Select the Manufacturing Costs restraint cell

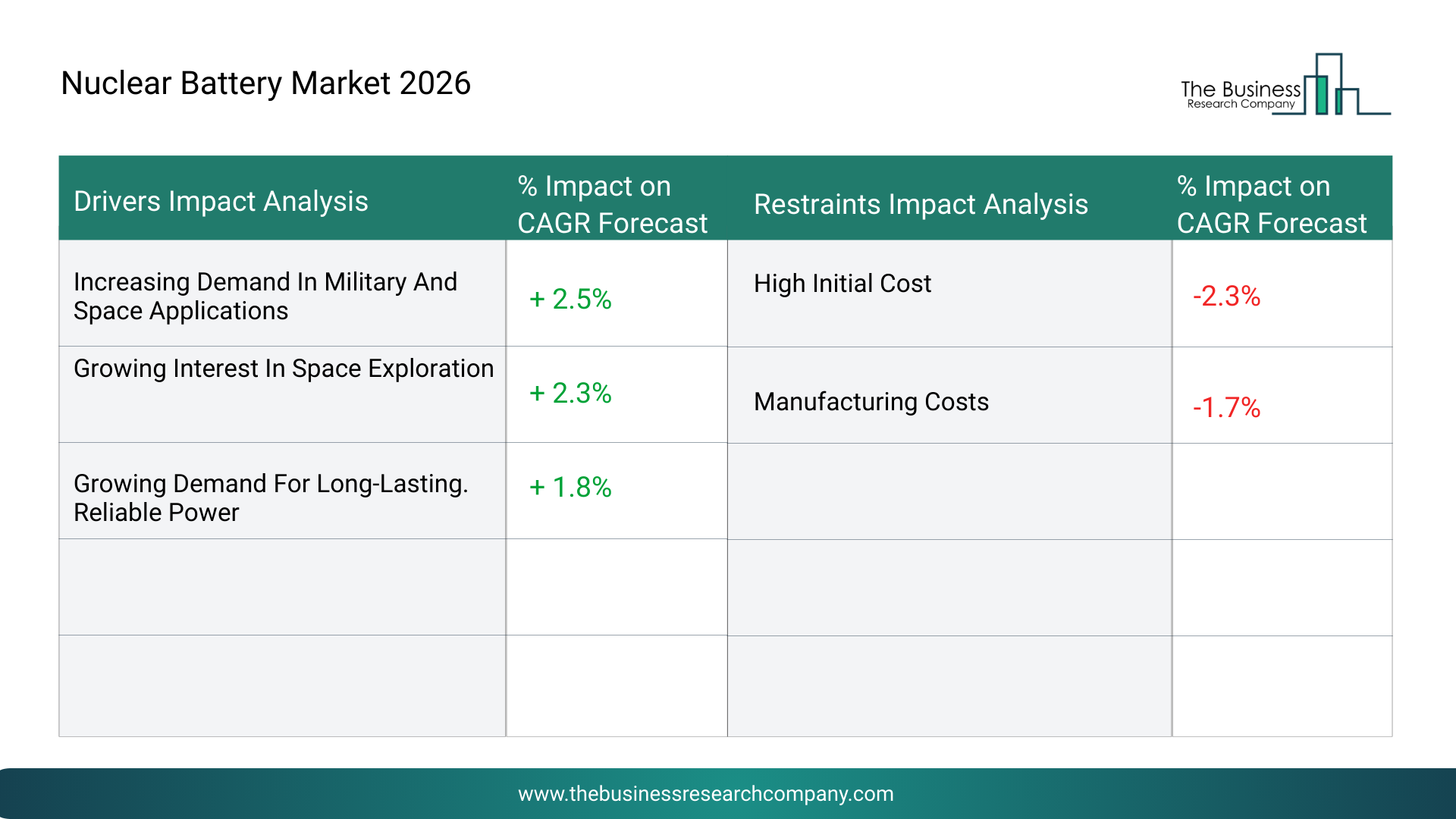pyautogui.click(x=871, y=402)
